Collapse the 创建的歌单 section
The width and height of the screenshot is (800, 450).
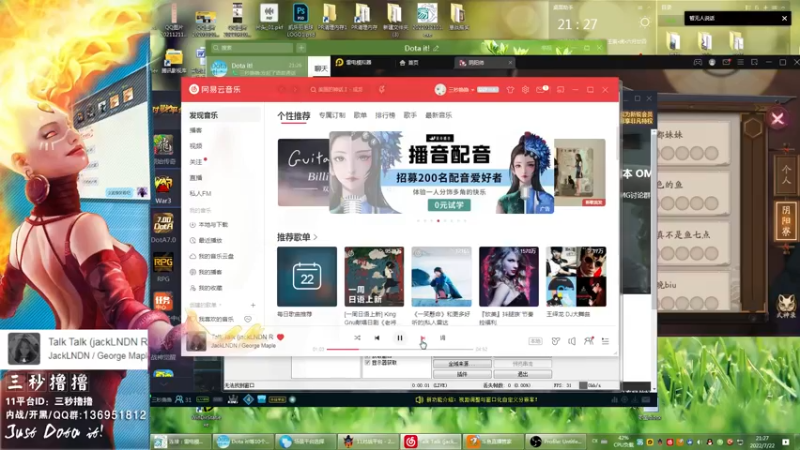(206, 305)
